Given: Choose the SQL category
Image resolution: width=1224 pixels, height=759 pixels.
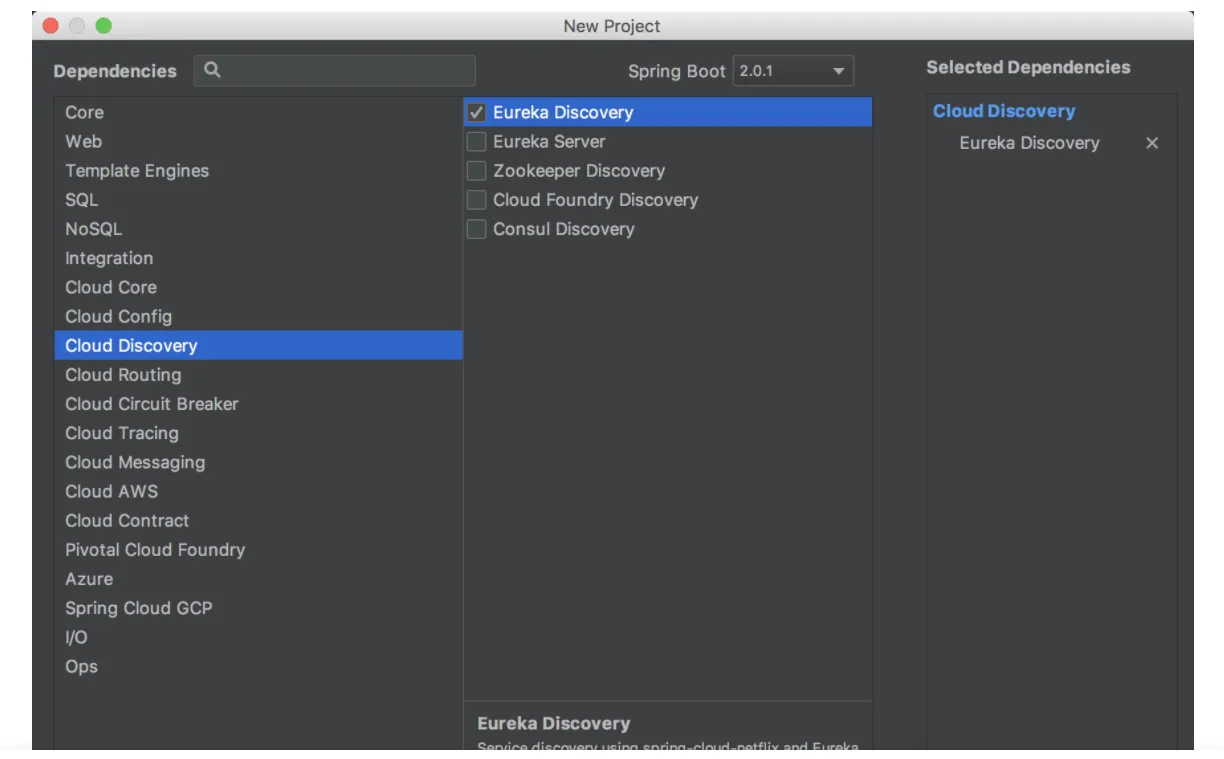Looking at the screenshot, I should pos(258,200).
